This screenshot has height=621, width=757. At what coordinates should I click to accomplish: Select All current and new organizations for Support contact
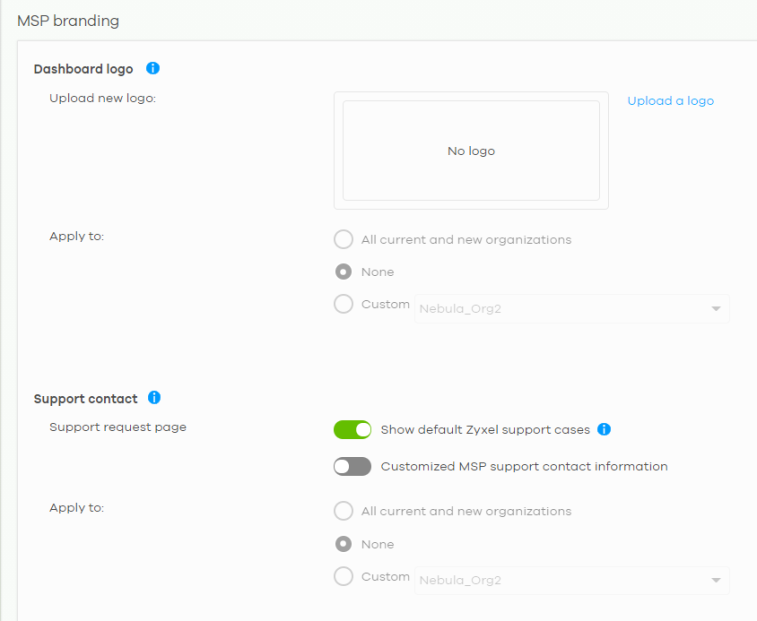(x=344, y=511)
